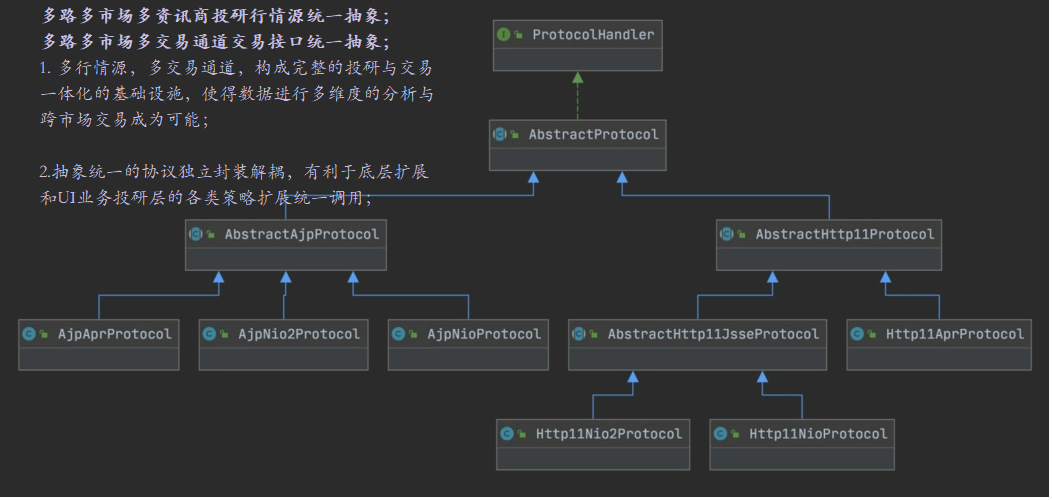Viewport: 1052px width, 500px height.
Task: Click the green interface icon beside ProtocolHandler
Action: pos(504,34)
